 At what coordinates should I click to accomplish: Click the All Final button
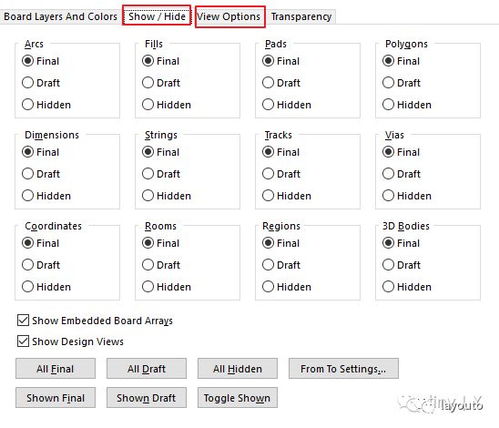(x=55, y=369)
